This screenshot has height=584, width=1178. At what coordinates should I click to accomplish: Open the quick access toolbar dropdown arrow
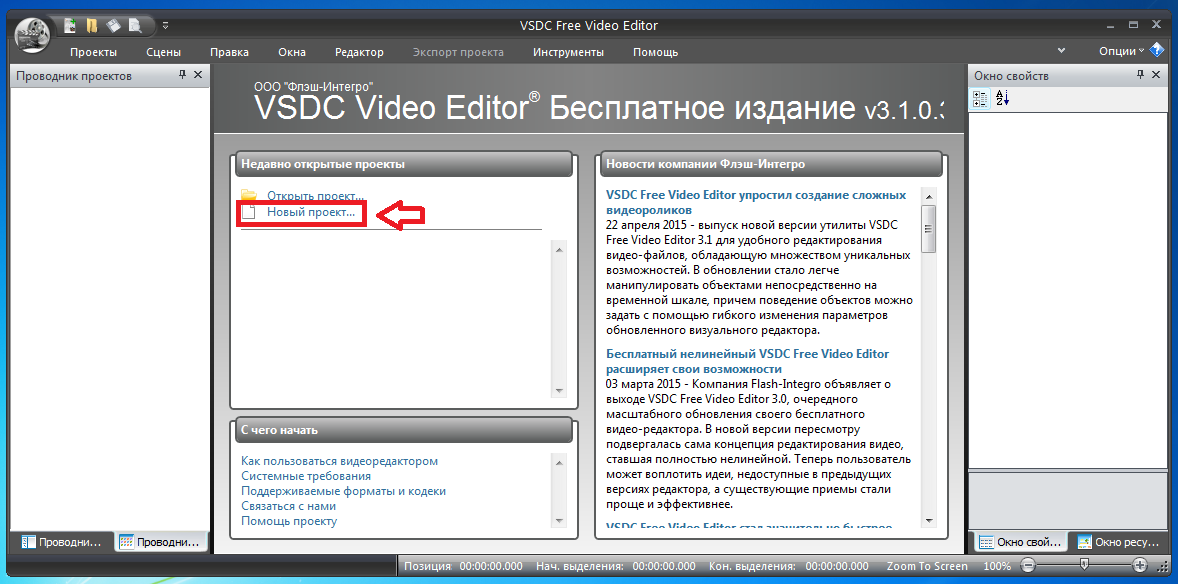pyautogui.click(x=165, y=25)
